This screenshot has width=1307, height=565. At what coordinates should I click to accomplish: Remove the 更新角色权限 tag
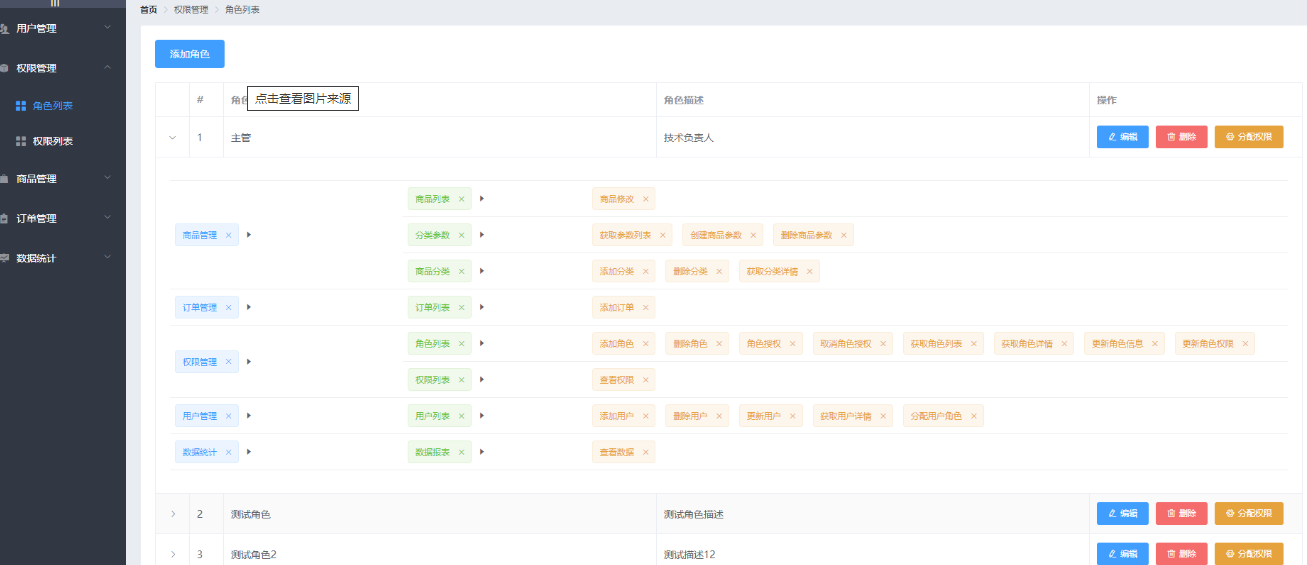1245,344
